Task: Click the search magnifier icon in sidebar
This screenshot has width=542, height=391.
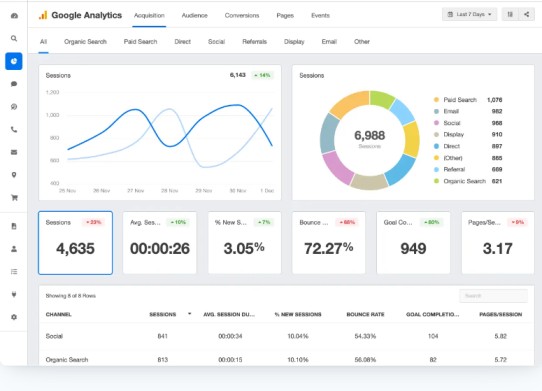Action: coord(14,38)
